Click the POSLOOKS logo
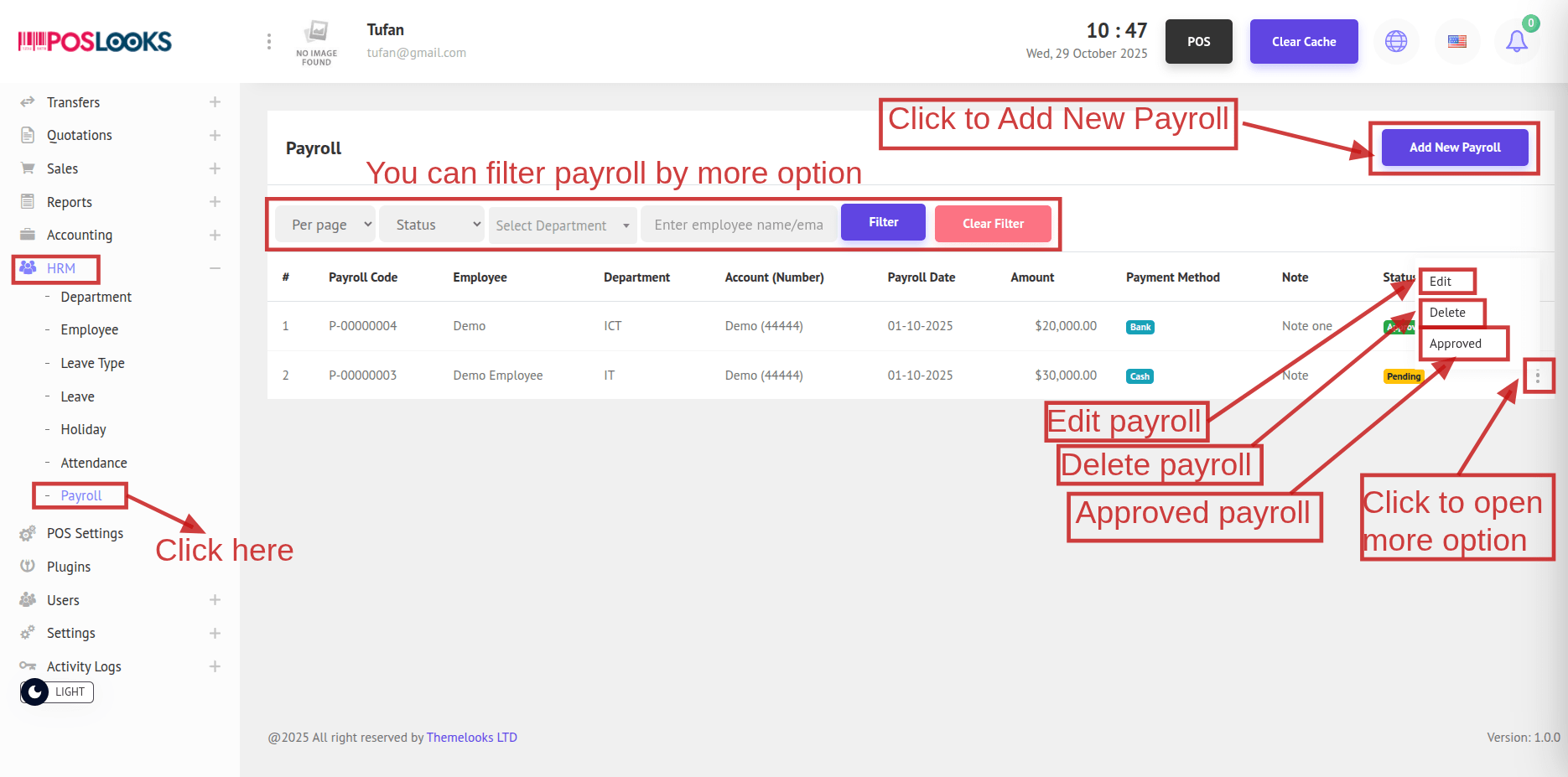 pos(95,41)
